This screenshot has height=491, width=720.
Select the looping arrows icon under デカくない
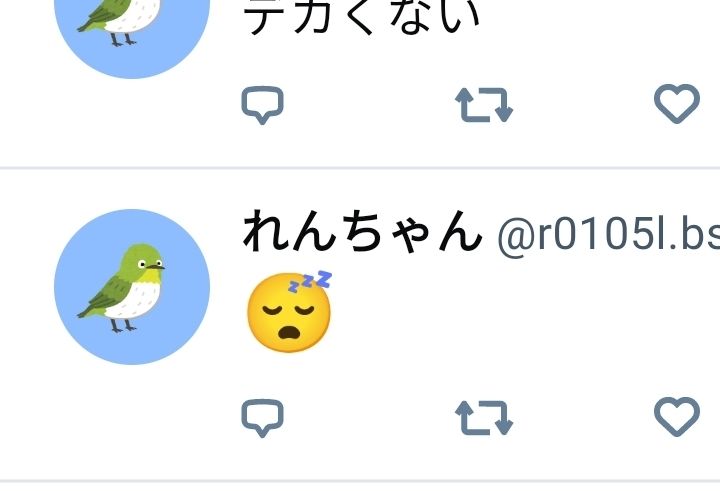pos(484,105)
